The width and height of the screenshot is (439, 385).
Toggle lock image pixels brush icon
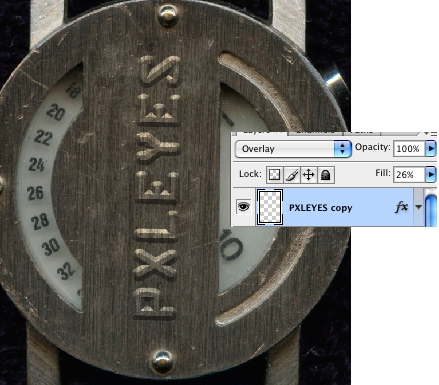[x=292, y=175]
